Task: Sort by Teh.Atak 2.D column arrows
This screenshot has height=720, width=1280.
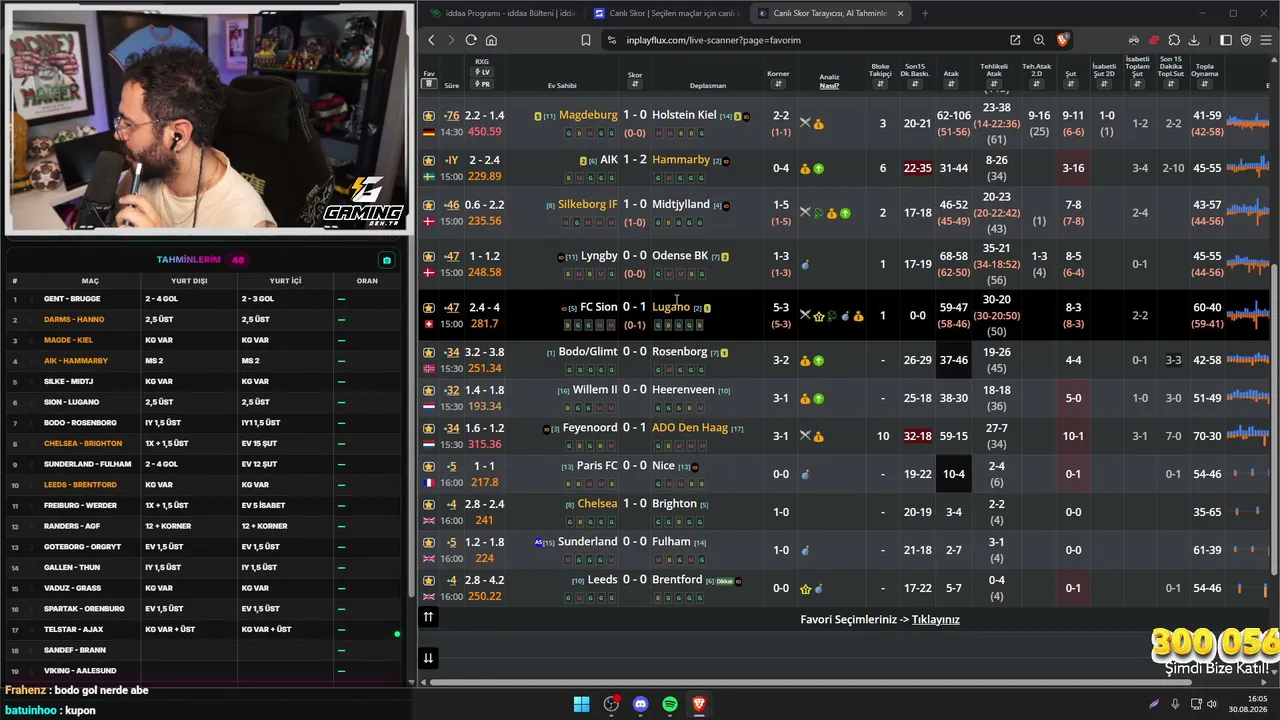Action: pos(1036,85)
